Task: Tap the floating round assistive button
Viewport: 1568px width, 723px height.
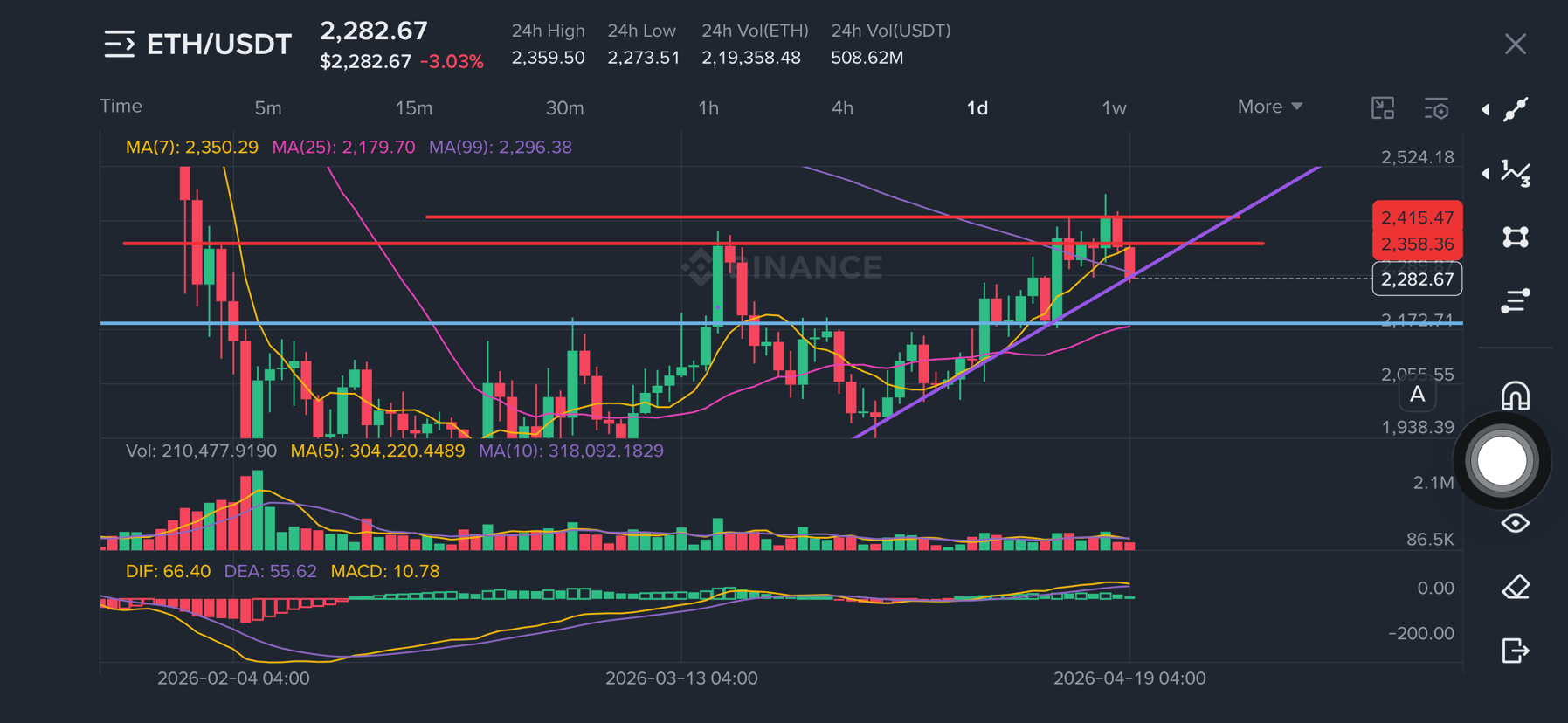Action: 1502,460
